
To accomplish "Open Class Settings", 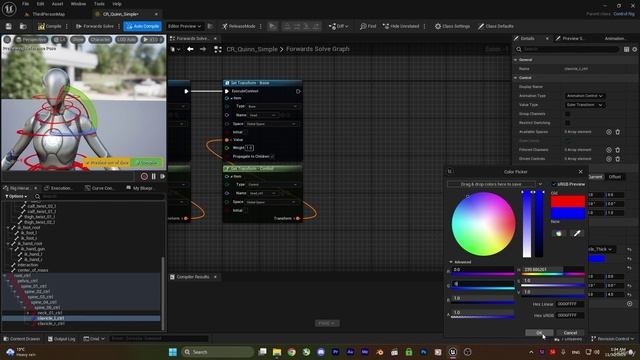I will (x=452, y=26).
